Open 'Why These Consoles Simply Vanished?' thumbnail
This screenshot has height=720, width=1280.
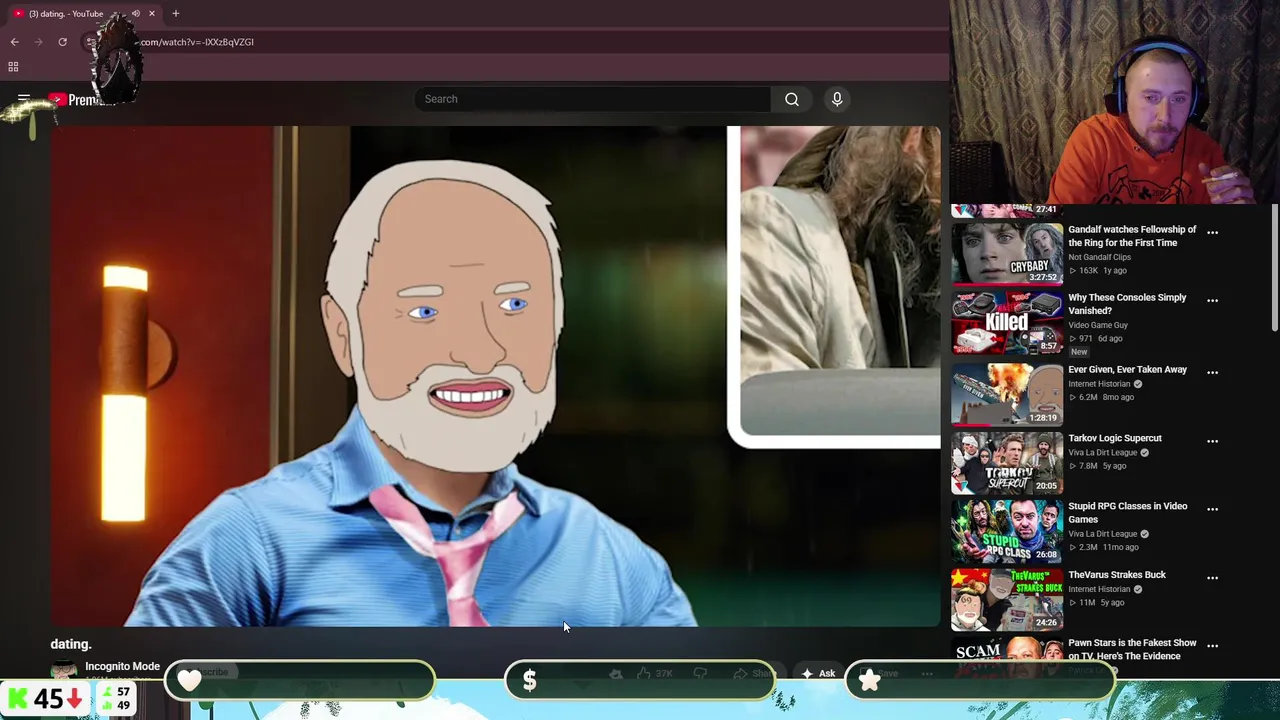pos(1007,323)
